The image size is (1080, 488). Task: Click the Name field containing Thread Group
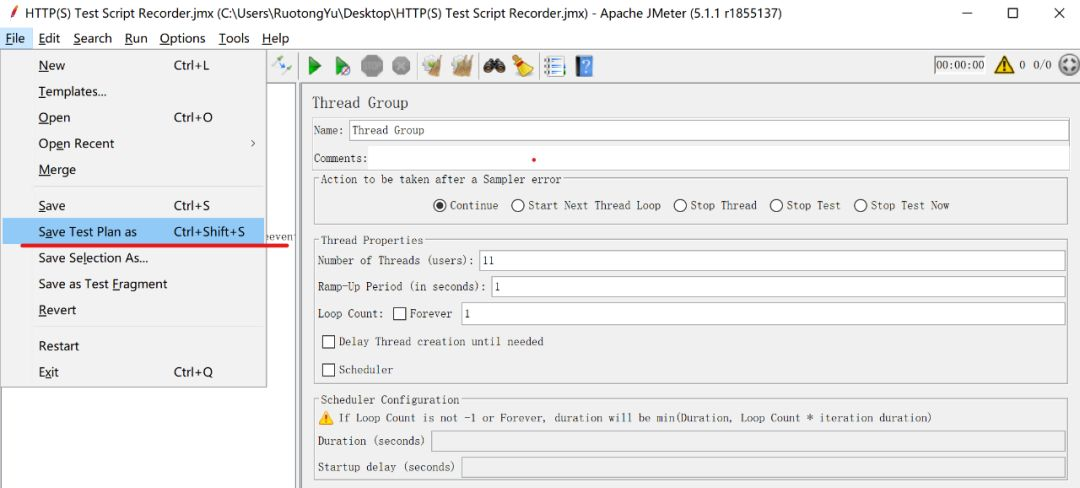(x=709, y=130)
